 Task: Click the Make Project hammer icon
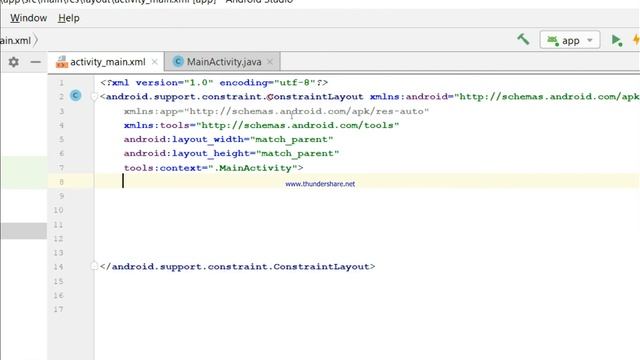click(x=523, y=40)
